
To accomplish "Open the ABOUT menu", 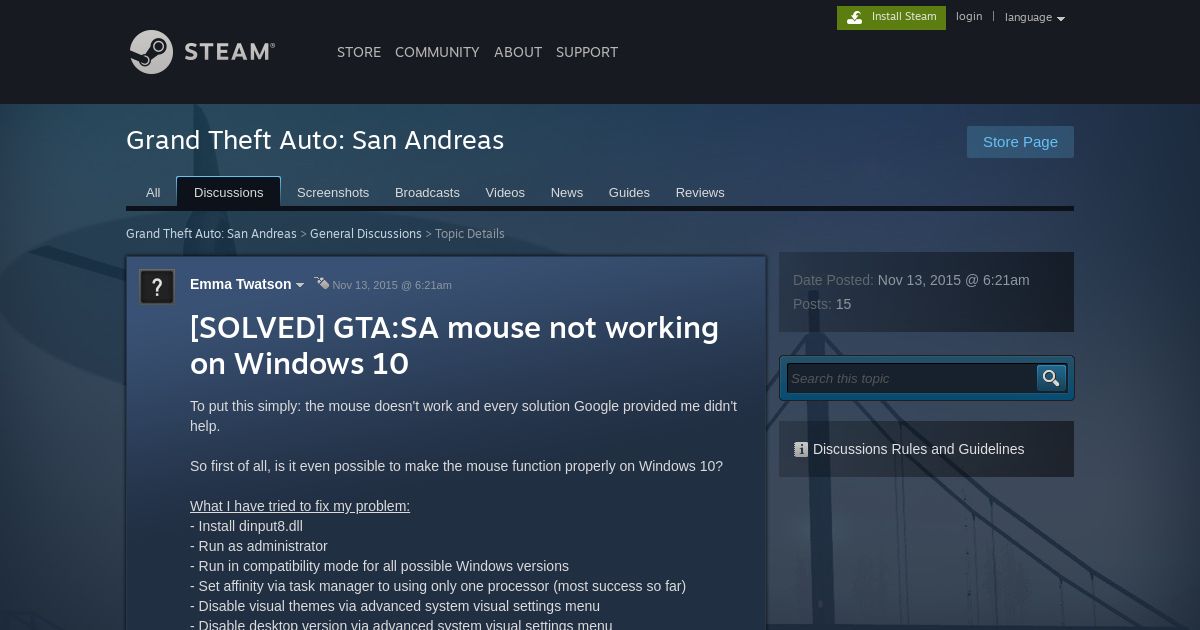I will (518, 52).
